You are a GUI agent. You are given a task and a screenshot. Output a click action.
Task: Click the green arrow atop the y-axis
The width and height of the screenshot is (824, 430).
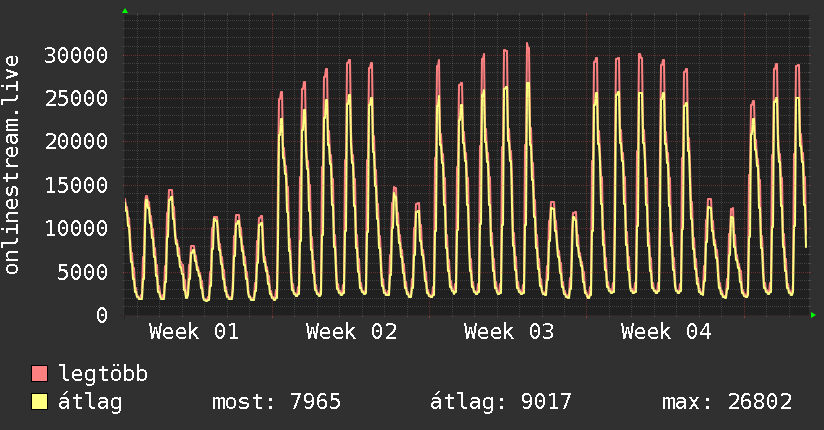[125, 11]
